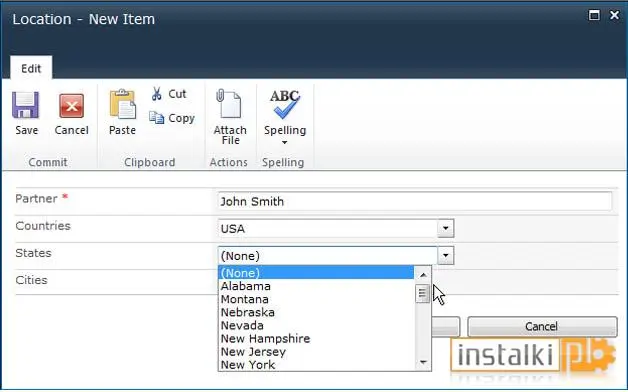The image size is (628, 392).
Task: Click the Attach File paperclip icon
Action: [x=228, y=104]
